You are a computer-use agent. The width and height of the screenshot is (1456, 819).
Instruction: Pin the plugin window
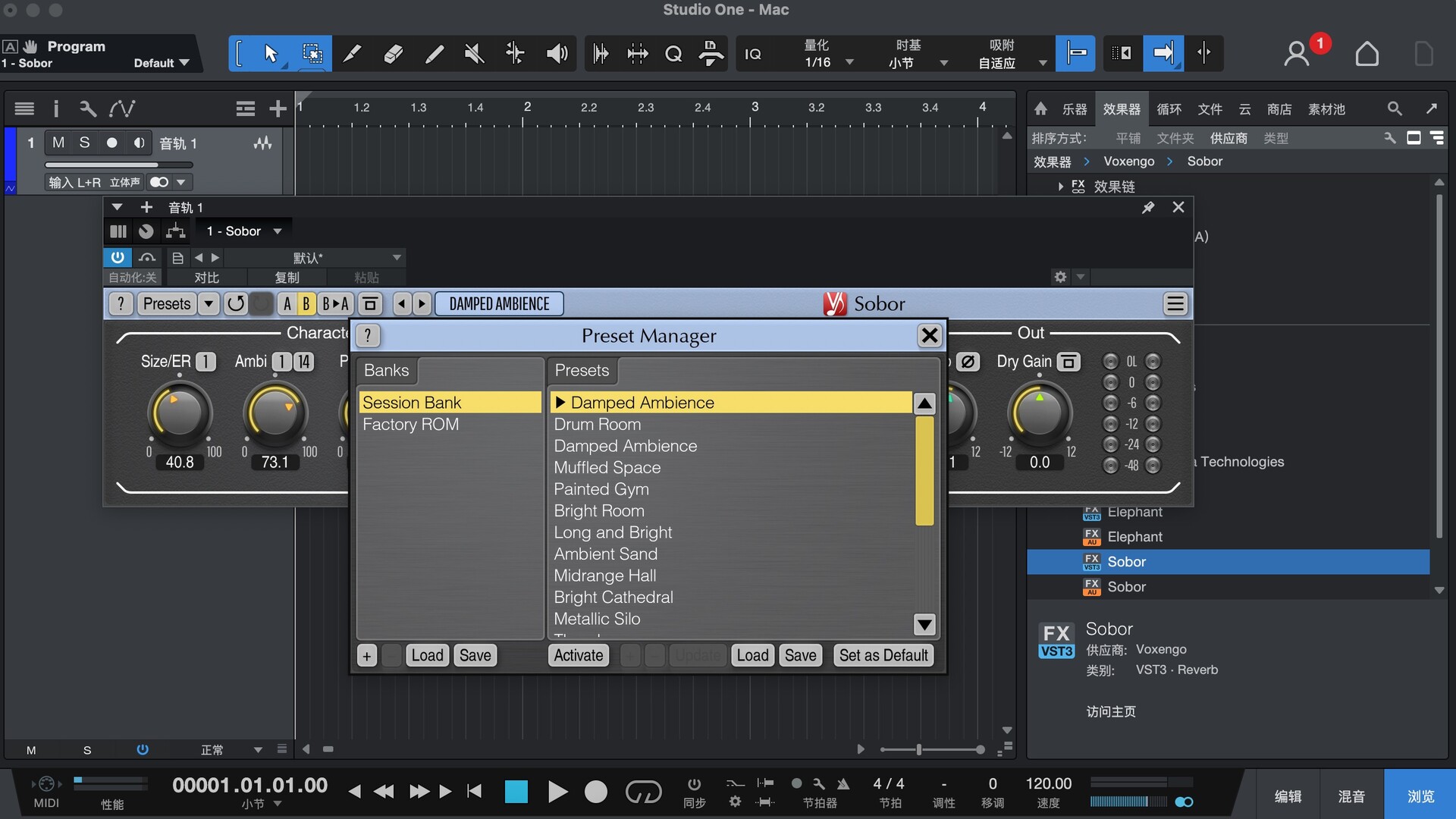pyautogui.click(x=1148, y=208)
